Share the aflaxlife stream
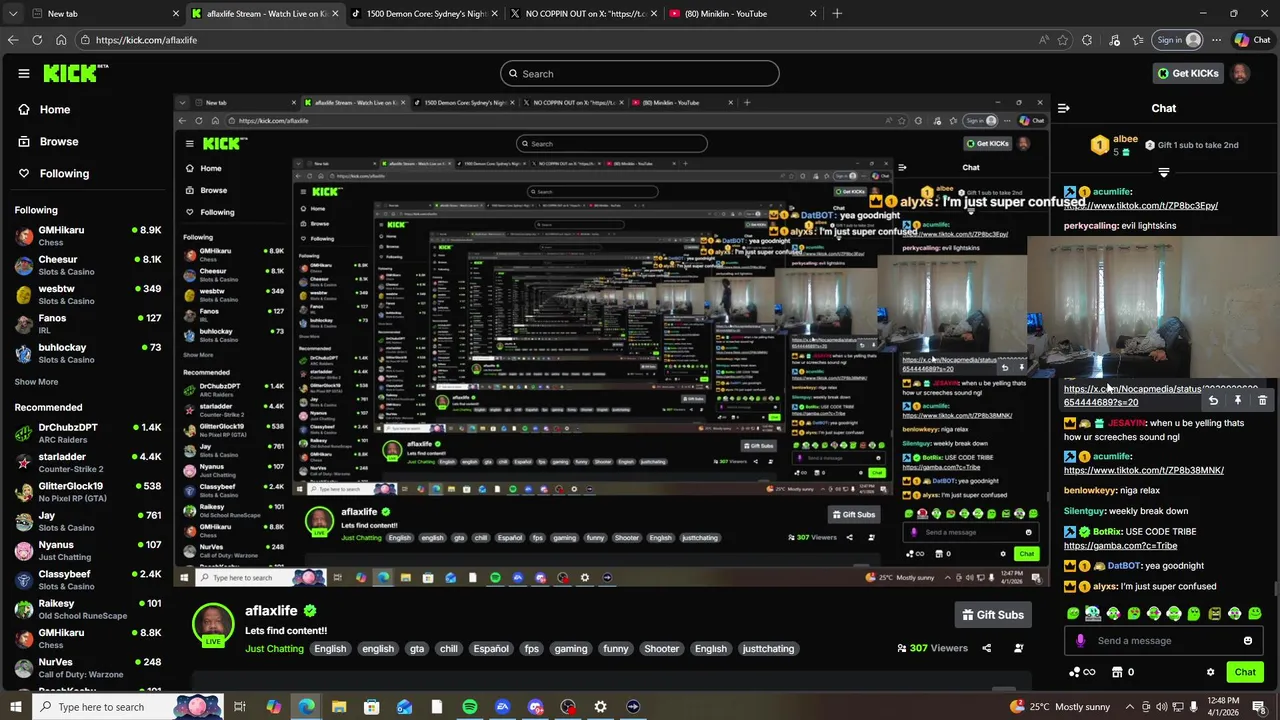Screen dimensions: 1280x720 tap(986, 648)
